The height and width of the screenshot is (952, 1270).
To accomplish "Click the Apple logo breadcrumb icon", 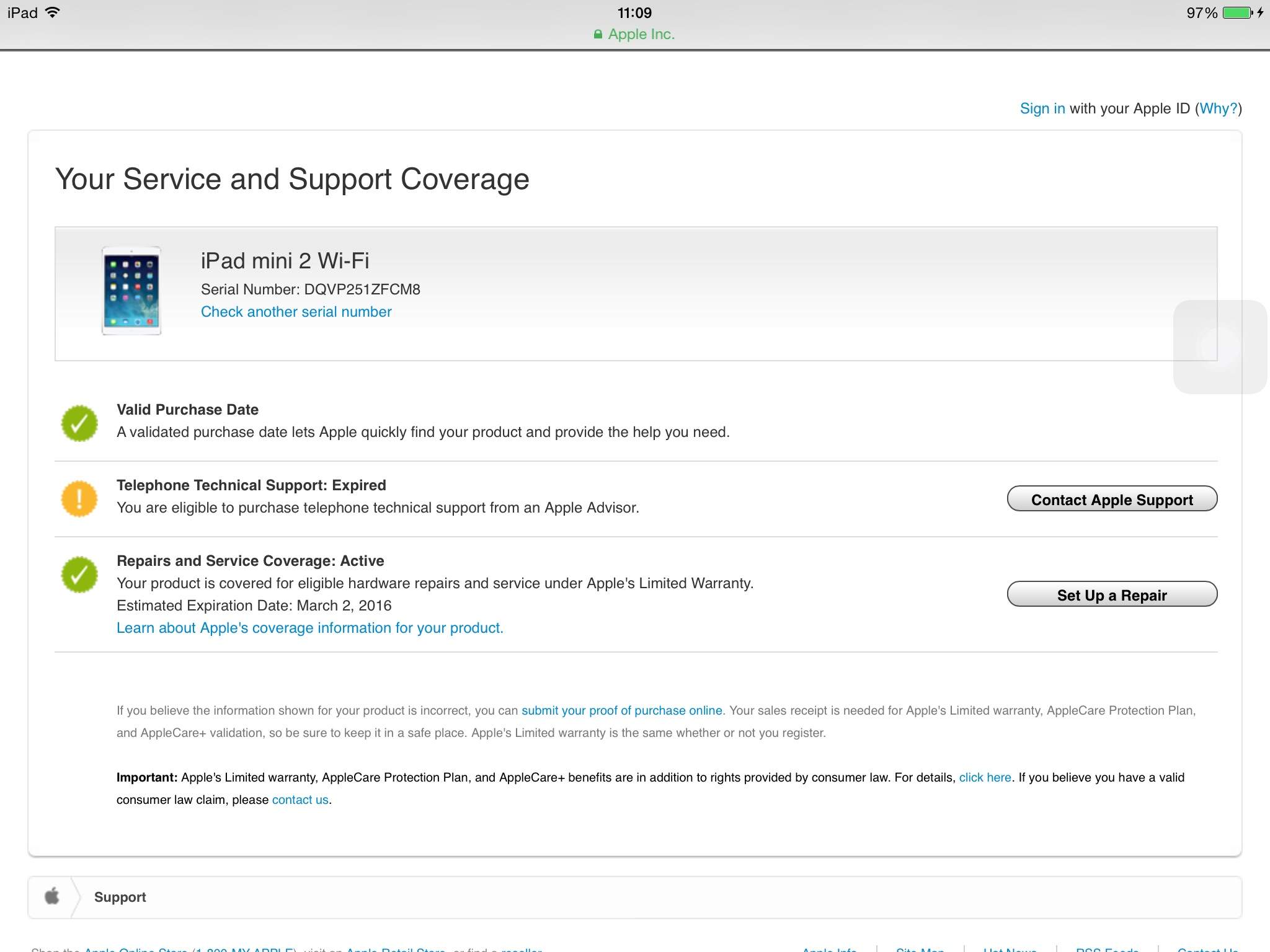I will (52, 896).
